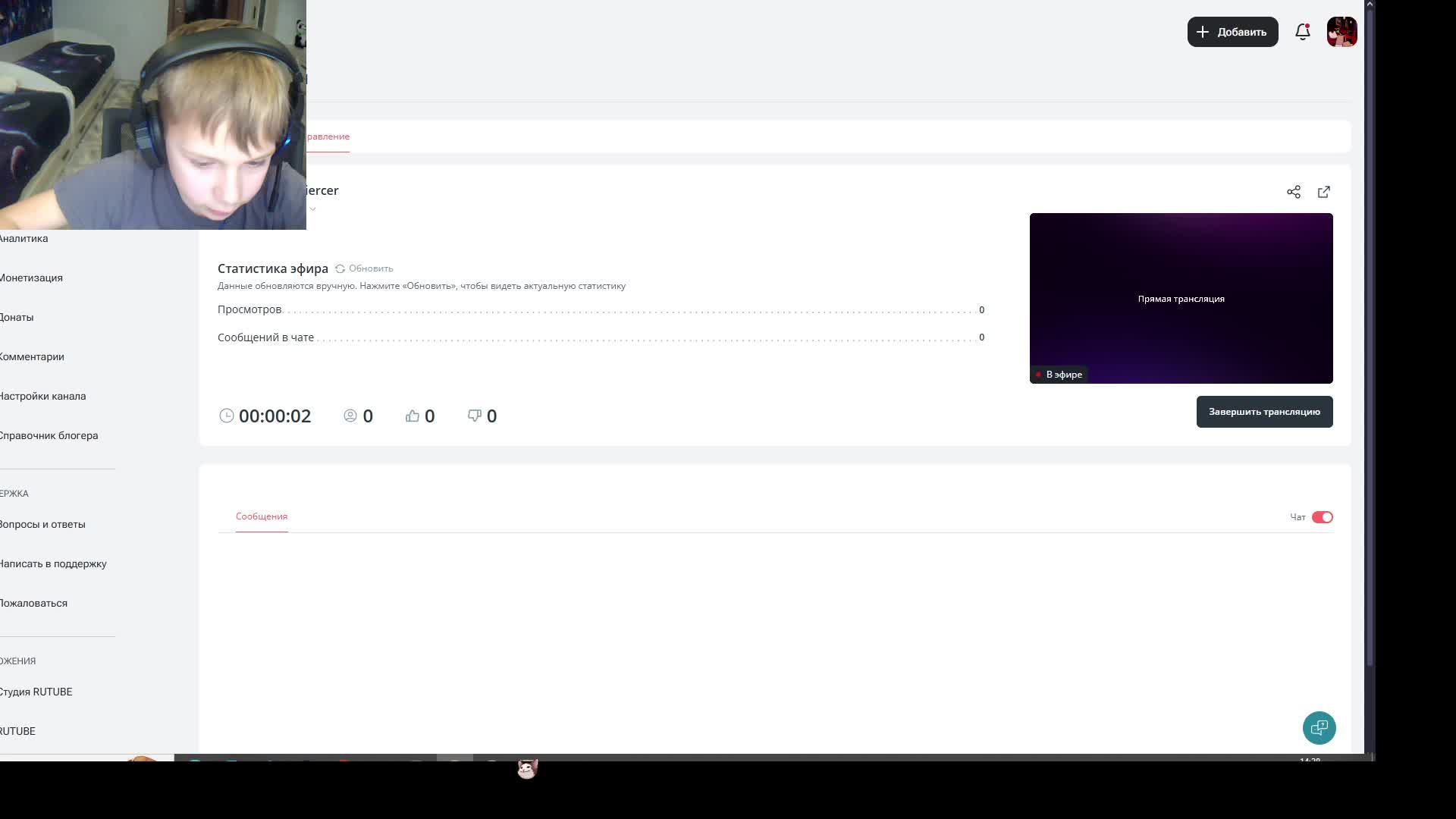Screen dimensions: 1456x819
Task: Open the profile avatar menu
Action: click(x=1341, y=32)
